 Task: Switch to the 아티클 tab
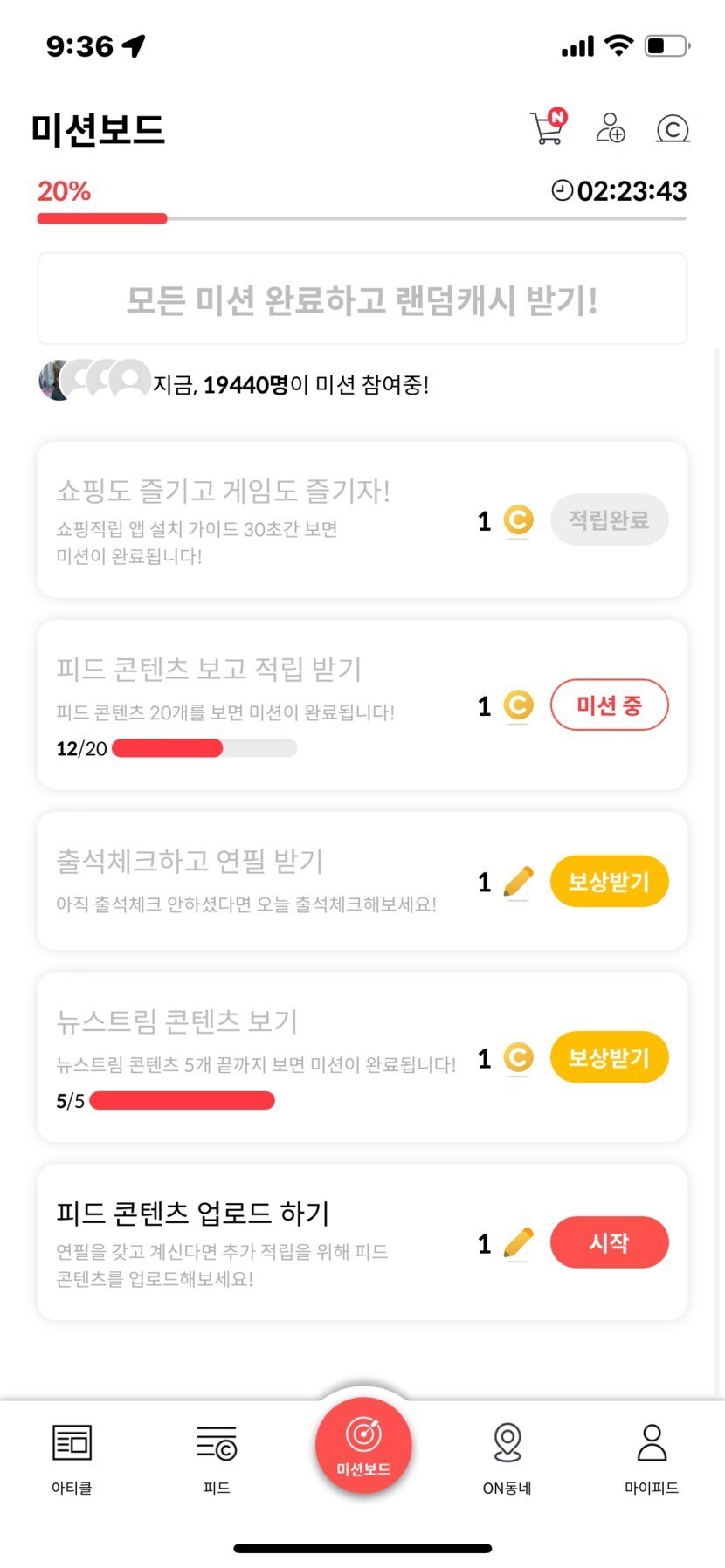(x=72, y=1458)
